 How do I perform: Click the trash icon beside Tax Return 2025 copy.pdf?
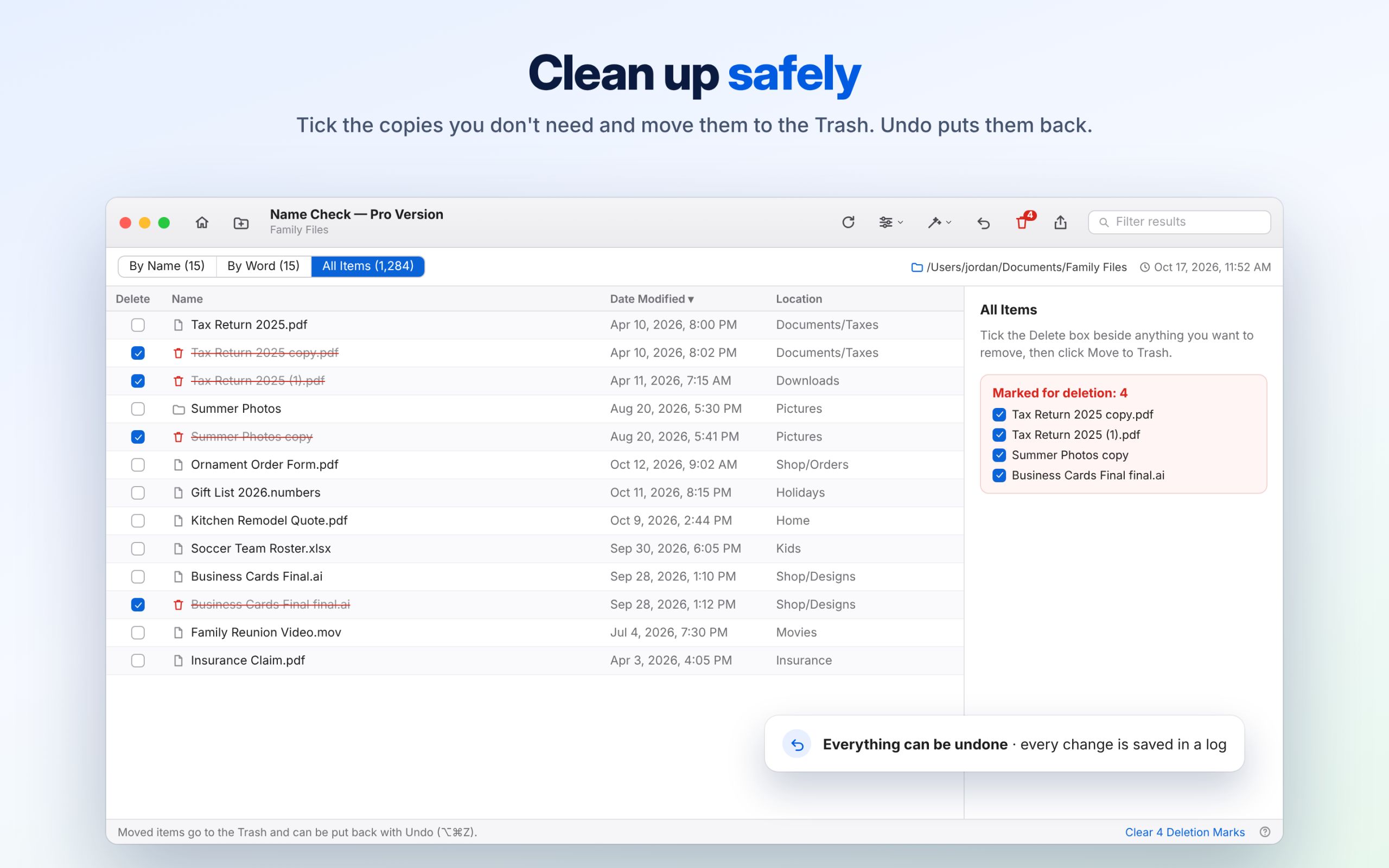coord(179,353)
